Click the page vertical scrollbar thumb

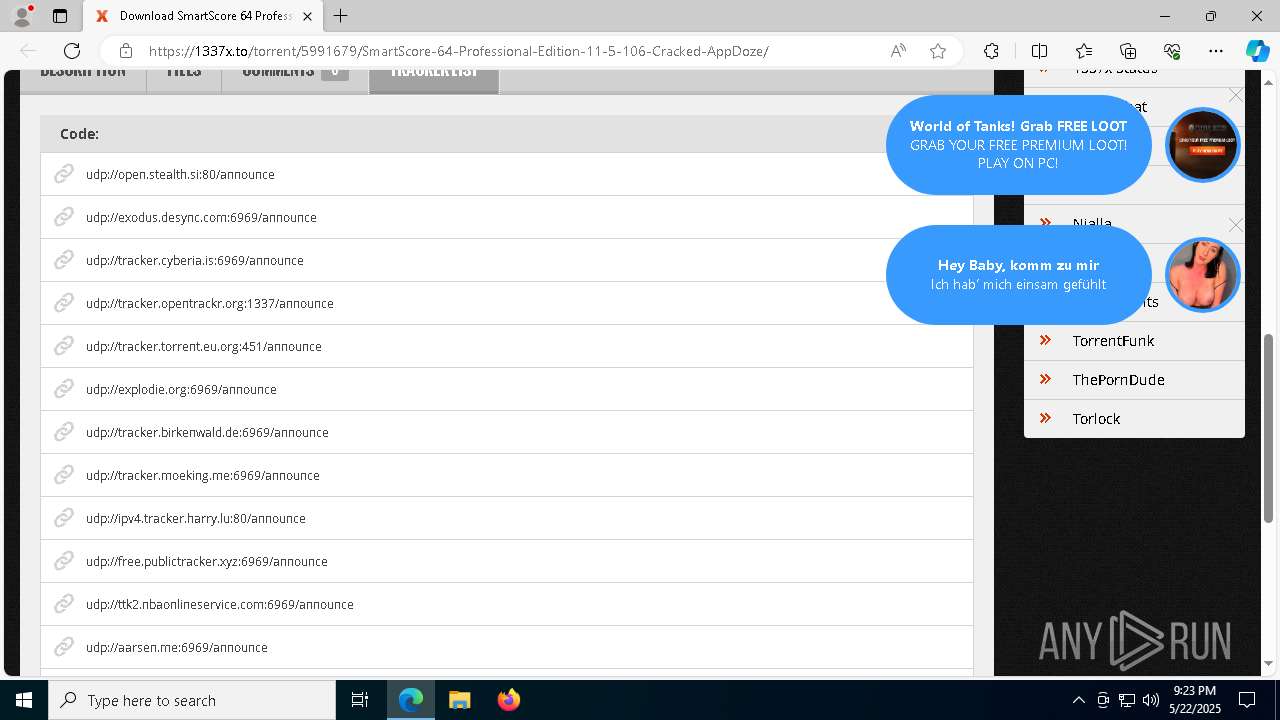pos(1269,428)
